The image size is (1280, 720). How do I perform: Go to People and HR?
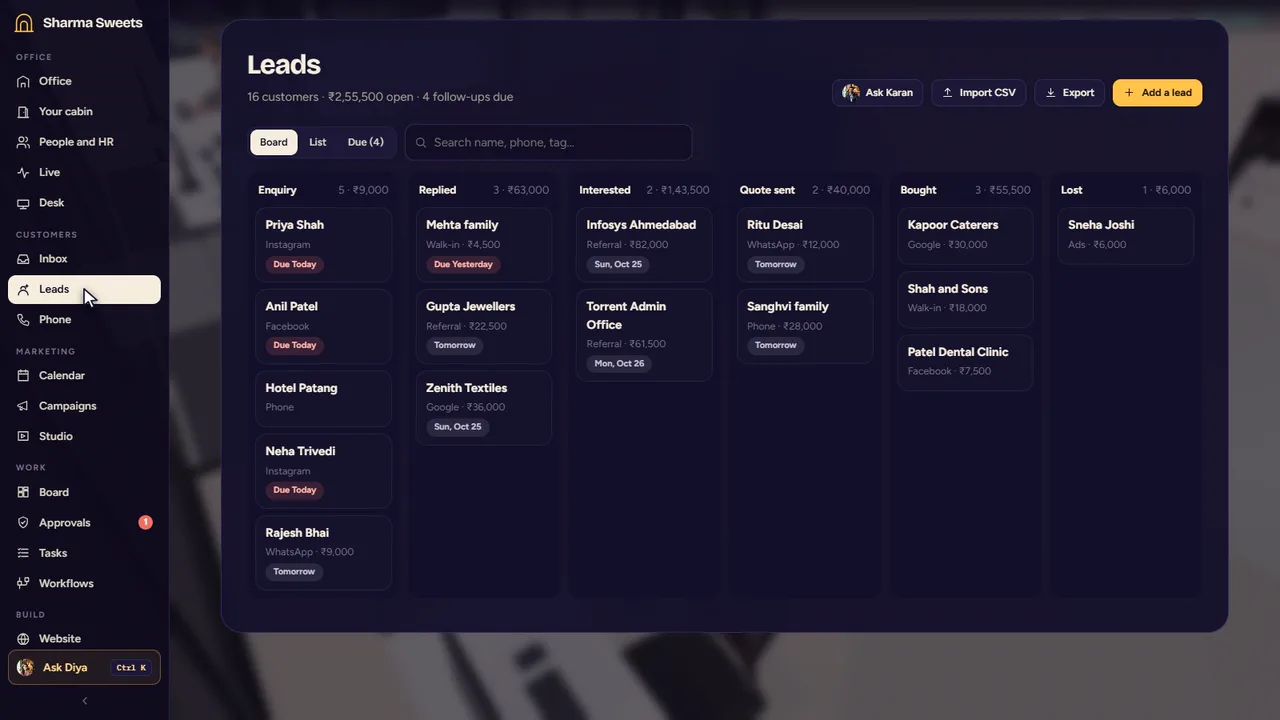(84, 142)
